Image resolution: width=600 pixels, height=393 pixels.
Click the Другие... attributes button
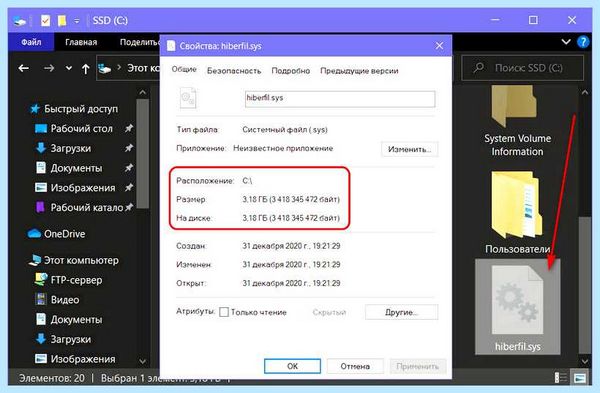click(x=401, y=312)
